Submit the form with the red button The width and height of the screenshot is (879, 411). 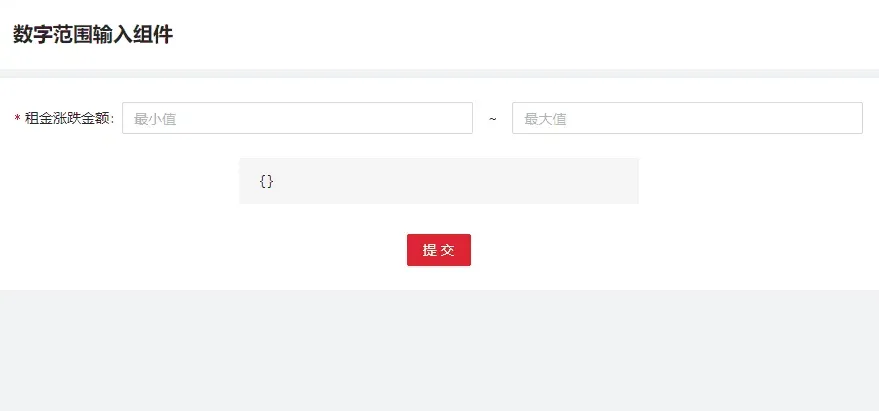(438, 250)
